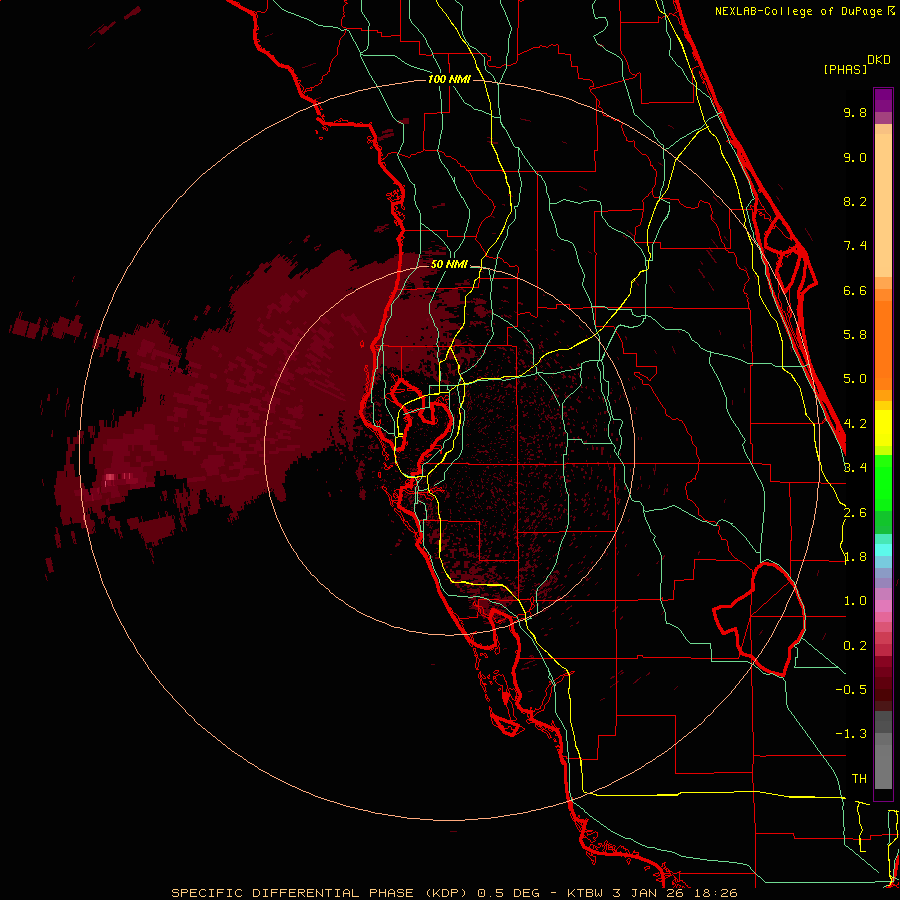Click the peach band of the color scale
The width and height of the screenshot is (900, 900).
click(x=883, y=201)
